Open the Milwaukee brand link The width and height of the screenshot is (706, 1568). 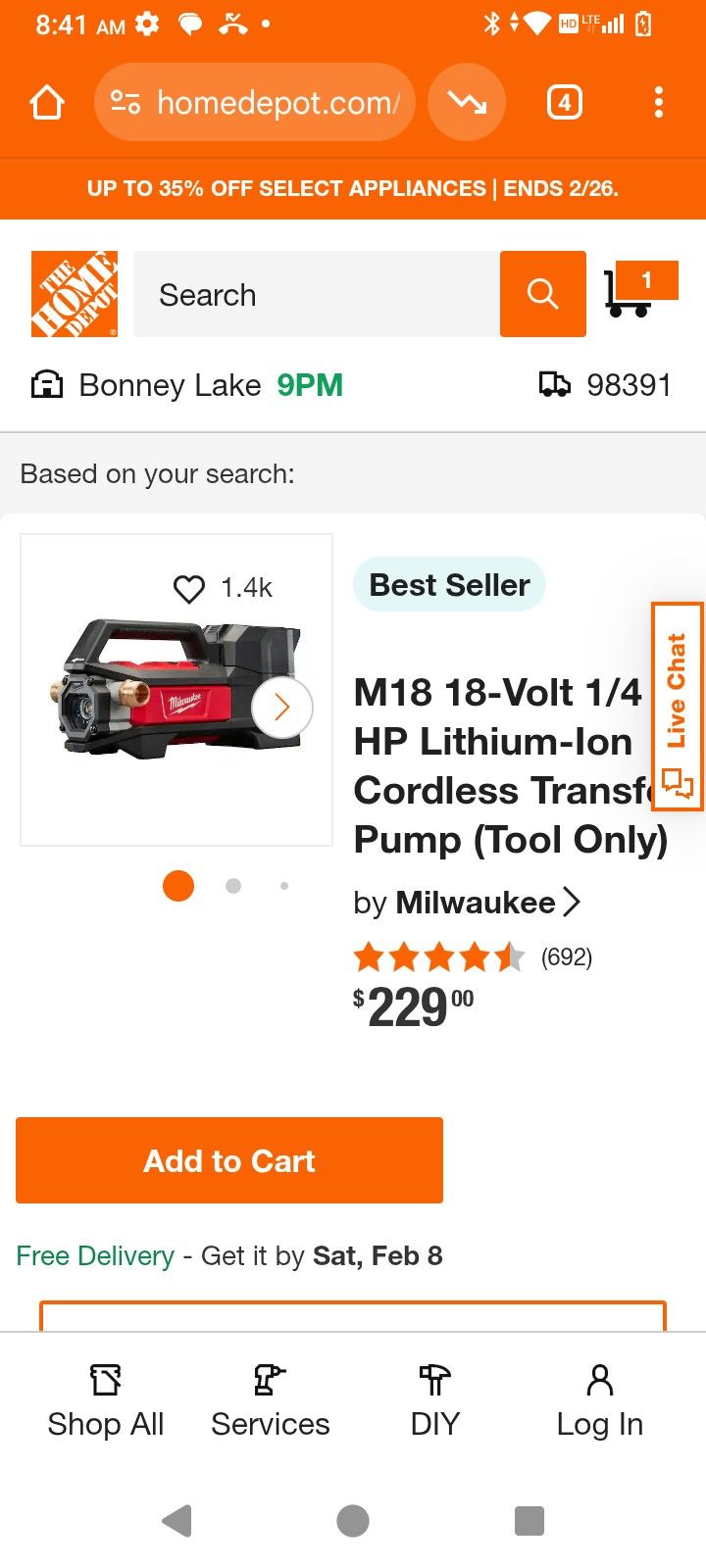pos(476,903)
